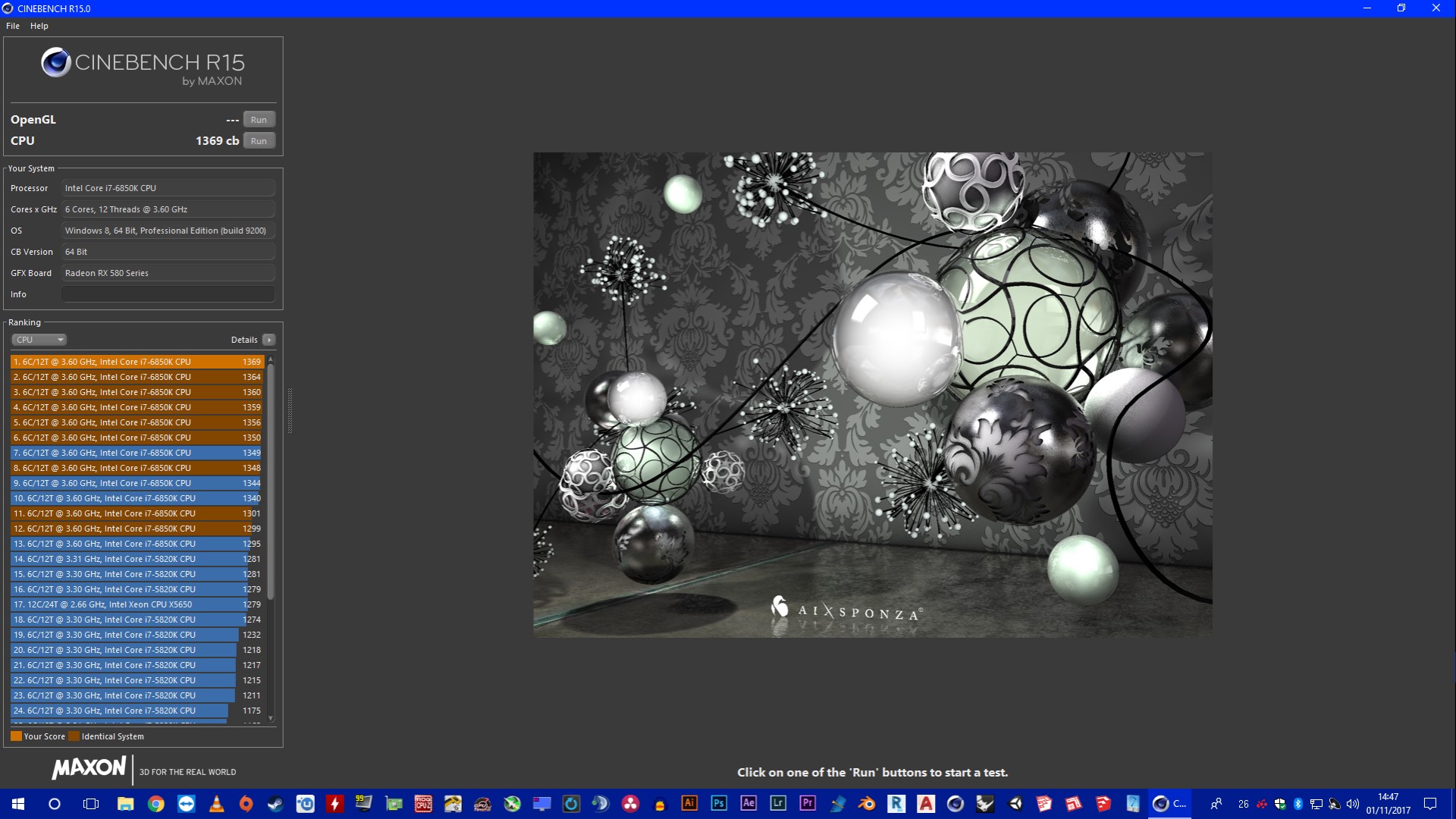Open the Windows Start menu
Viewport: 1456px width, 819px height.
point(18,804)
